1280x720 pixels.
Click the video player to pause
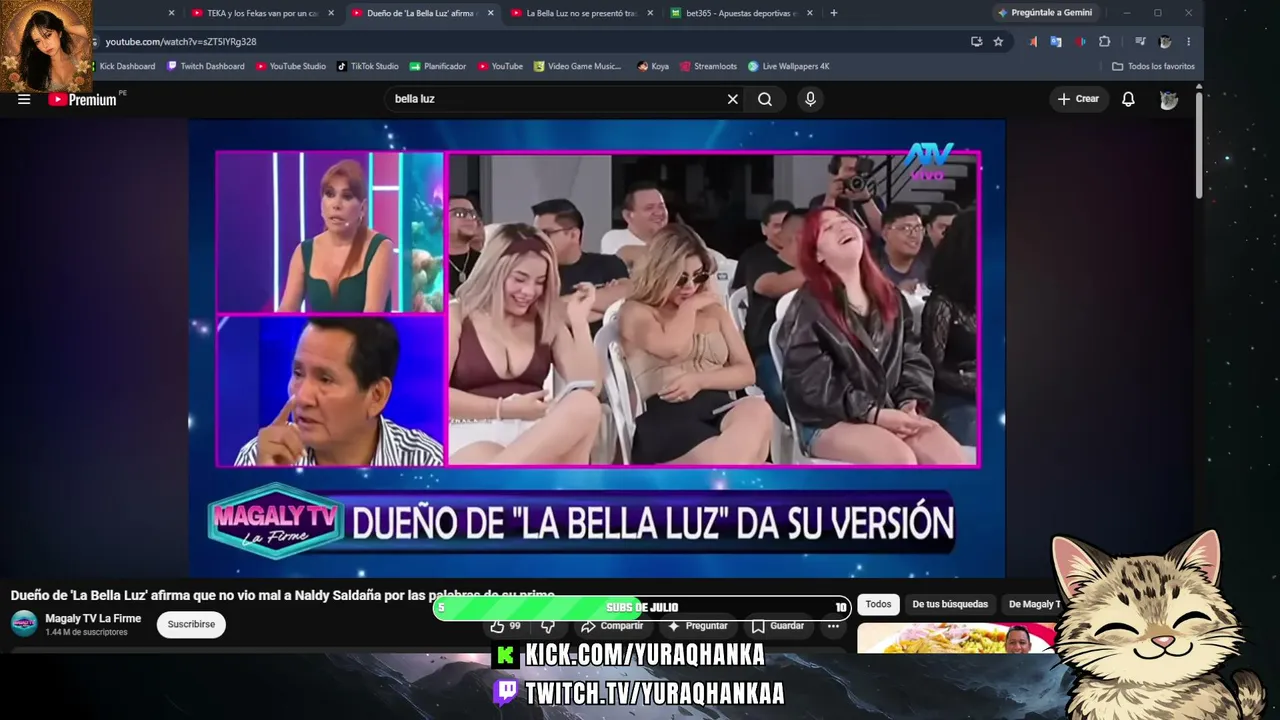[597, 348]
